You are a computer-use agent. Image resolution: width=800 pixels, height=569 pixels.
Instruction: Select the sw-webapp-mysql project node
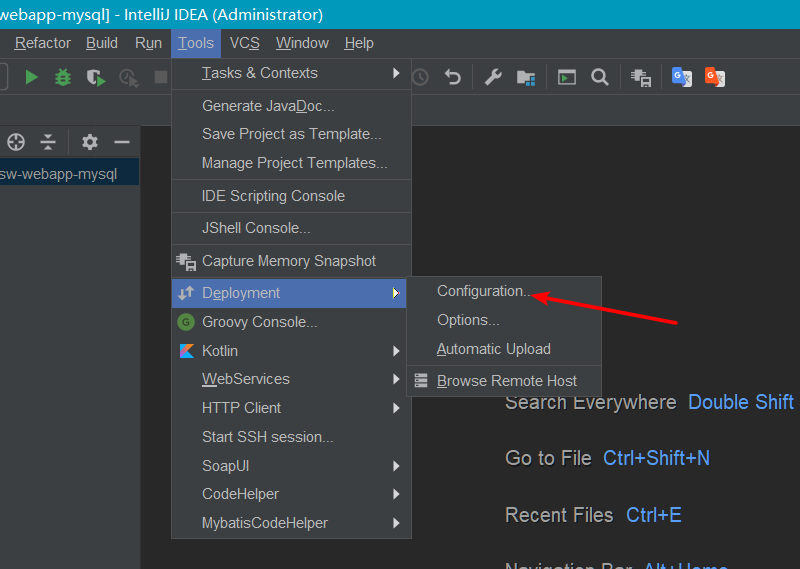coord(69,174)
